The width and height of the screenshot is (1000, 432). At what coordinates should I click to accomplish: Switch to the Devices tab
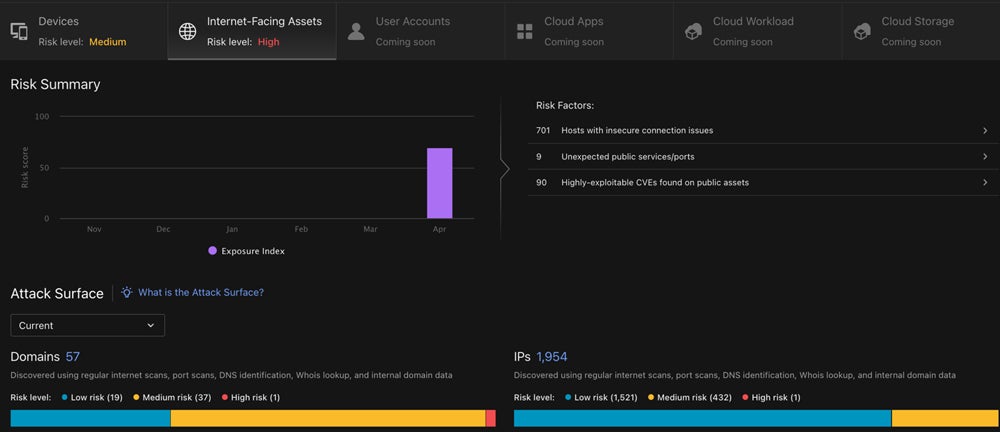[x=84, y=31]
